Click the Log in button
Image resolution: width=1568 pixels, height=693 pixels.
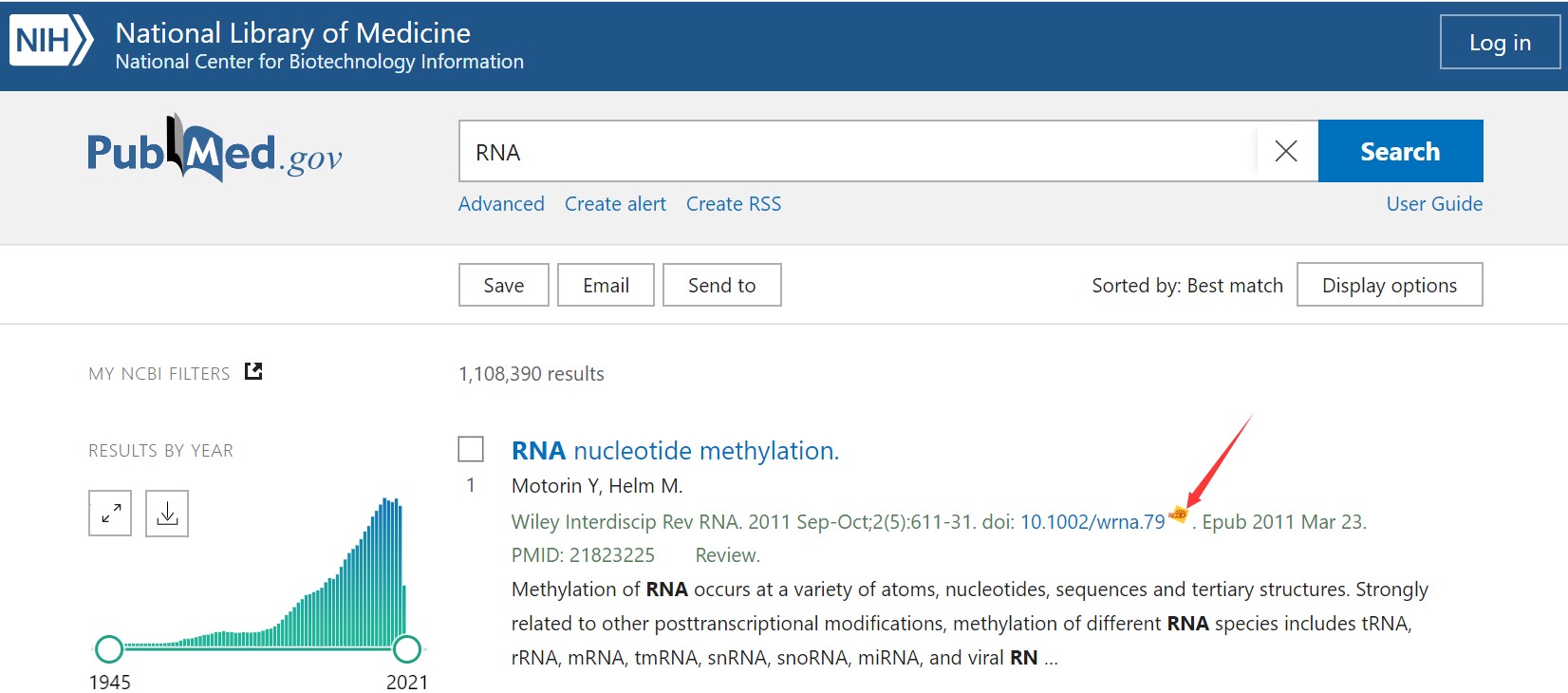[x=1500, y=42]
